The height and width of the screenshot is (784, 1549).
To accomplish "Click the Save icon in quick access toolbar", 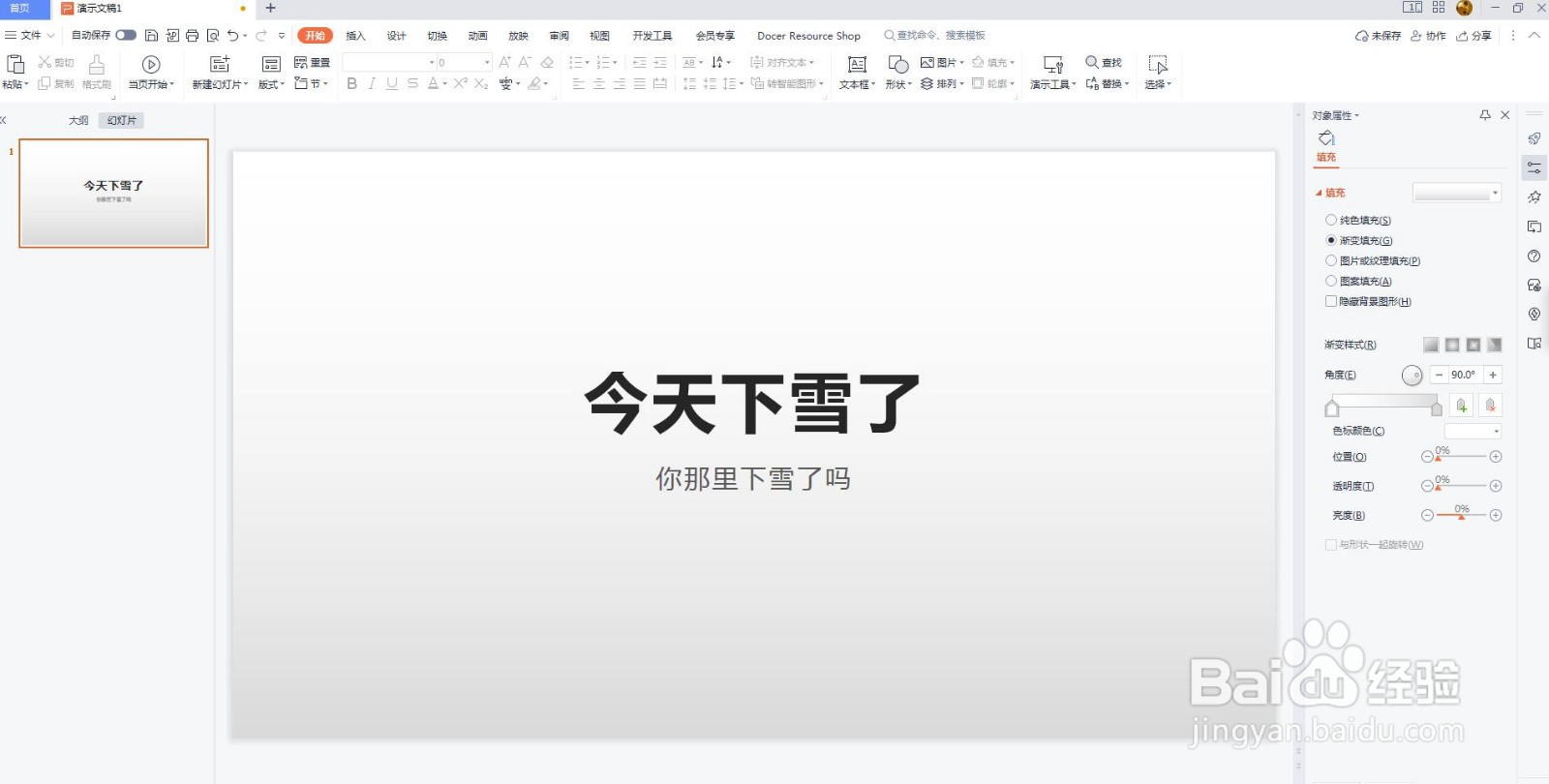I will [x=151, y=36].
